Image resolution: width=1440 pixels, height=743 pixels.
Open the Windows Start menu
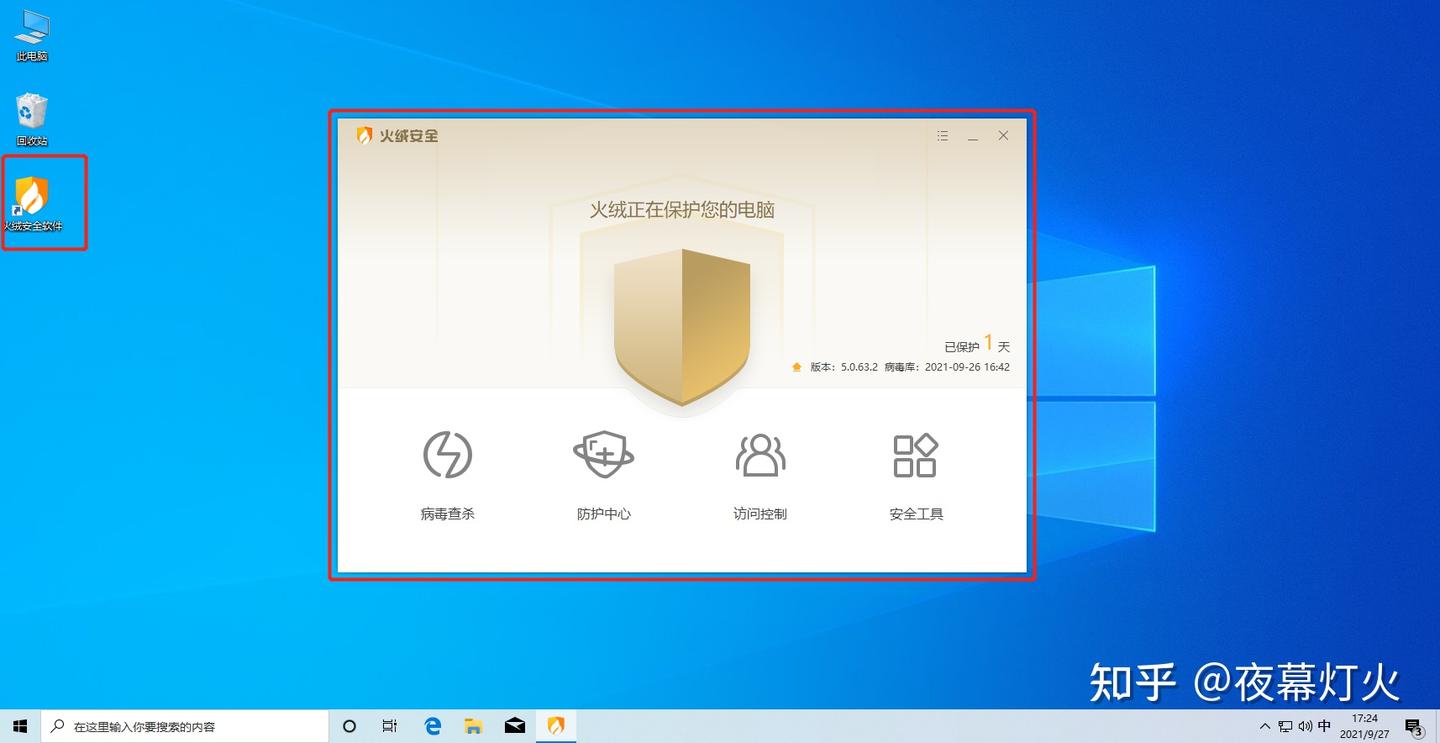click(19, 726)
